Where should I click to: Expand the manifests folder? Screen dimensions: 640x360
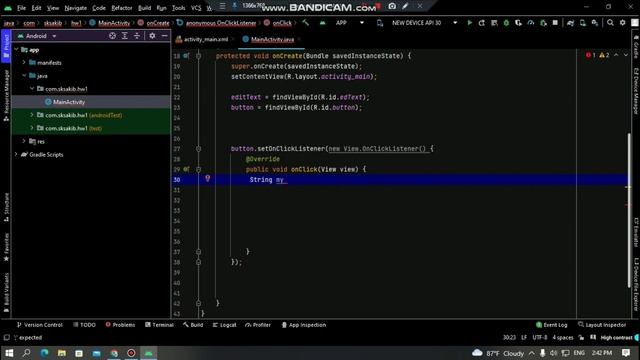[24, 62]
